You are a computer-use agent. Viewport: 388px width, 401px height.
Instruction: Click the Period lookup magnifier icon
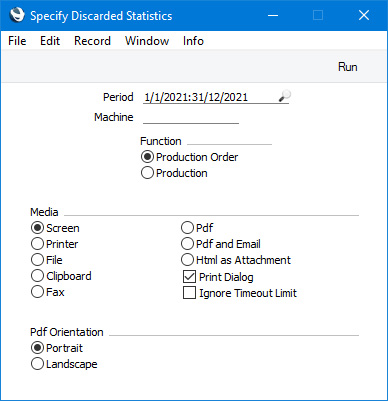tap(284, 96)
